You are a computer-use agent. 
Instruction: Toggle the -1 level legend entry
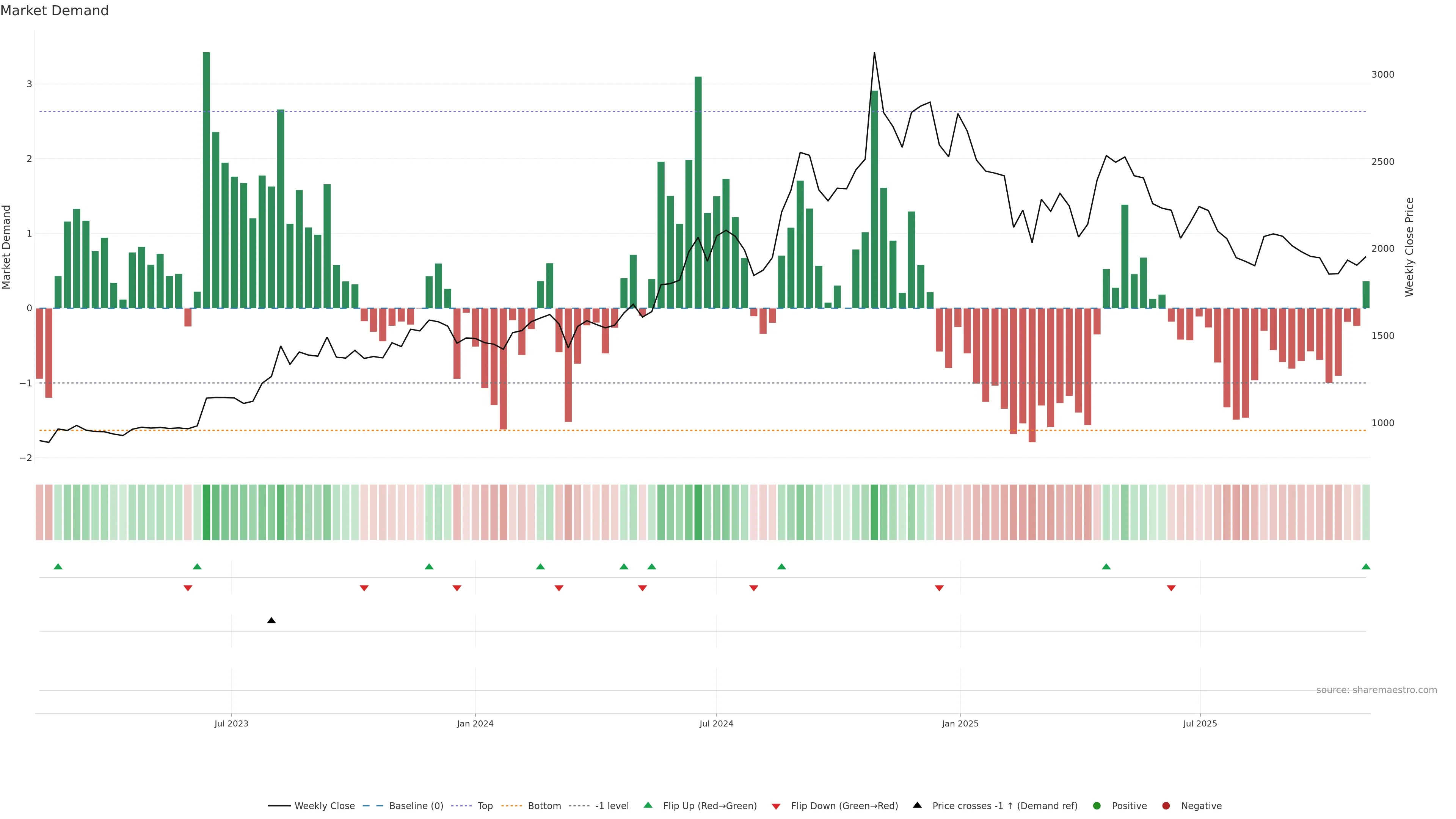(612, 806)
